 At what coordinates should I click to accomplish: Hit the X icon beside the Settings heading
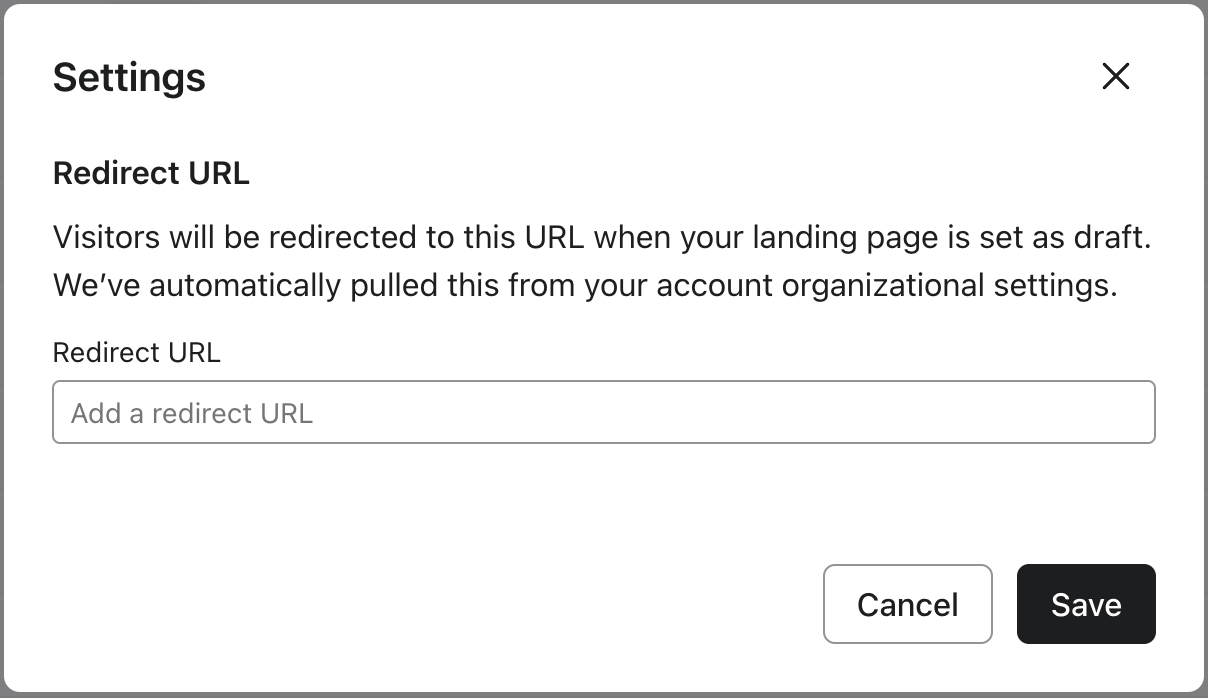point(1115,76)
